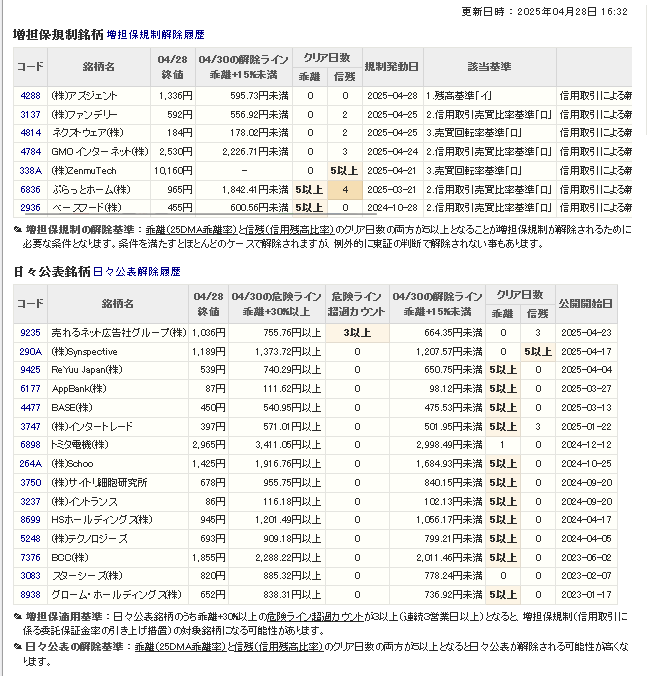The height and width of the screenshot is (676, 647).
Task: Click 10,160円 closing price of ZenmuTech
Action: tap(173, 171)
